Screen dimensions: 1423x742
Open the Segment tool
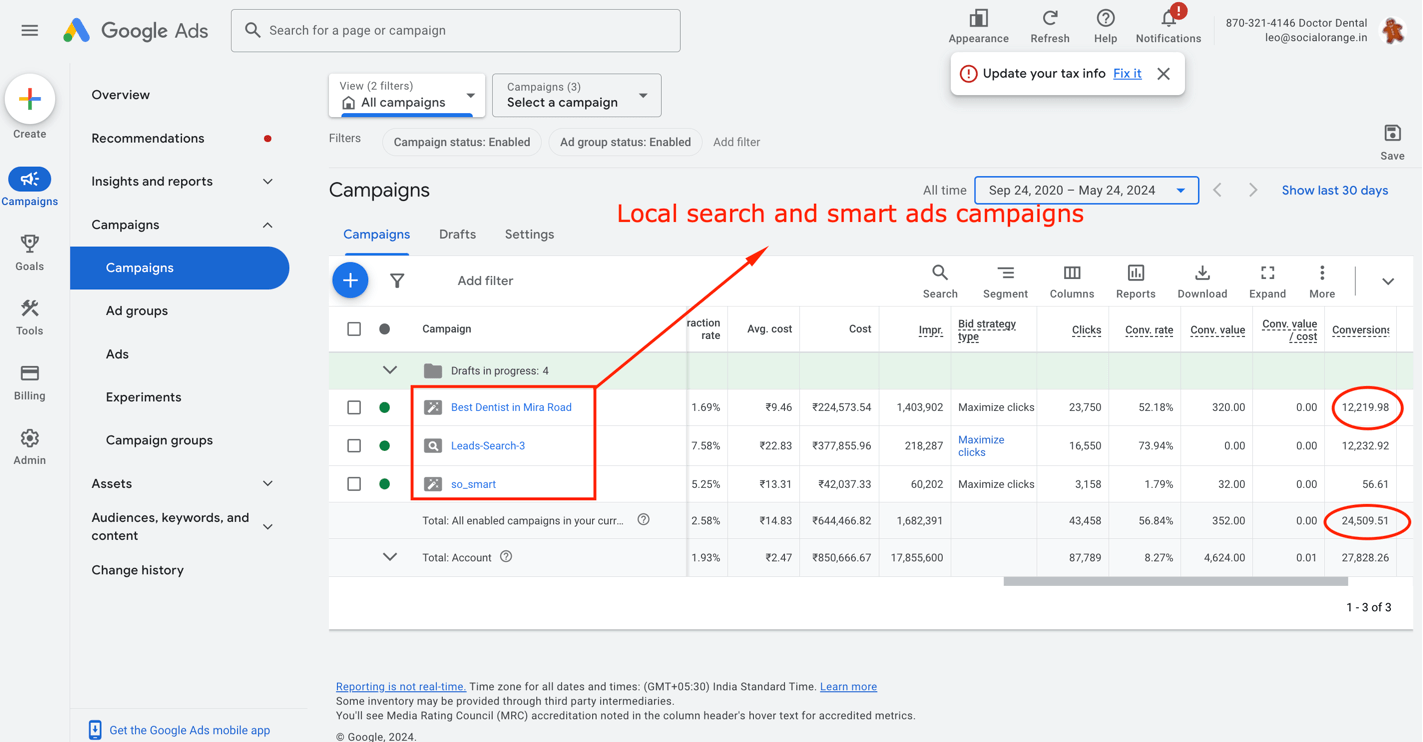point(1005,274)
